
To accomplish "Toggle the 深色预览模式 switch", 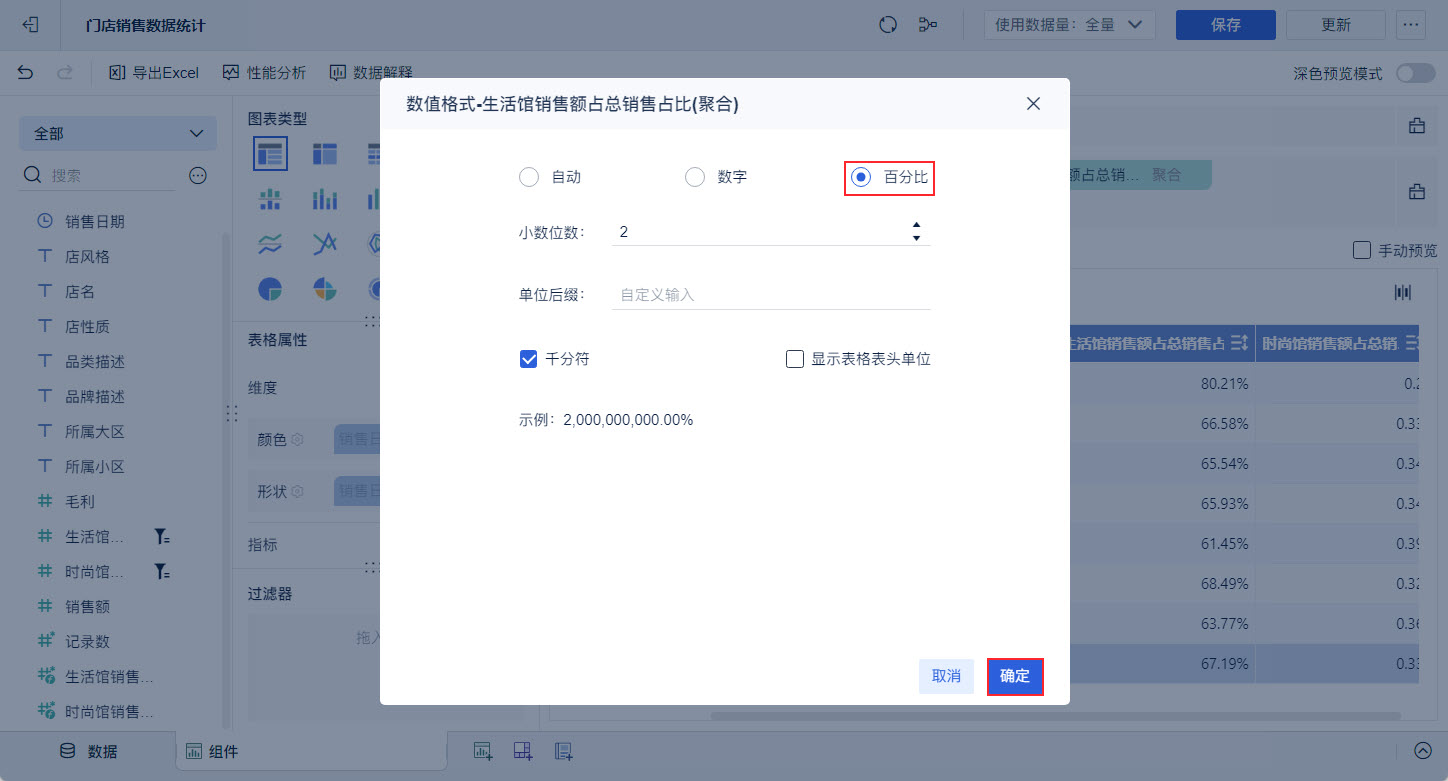I will [x=1415, y=73].
